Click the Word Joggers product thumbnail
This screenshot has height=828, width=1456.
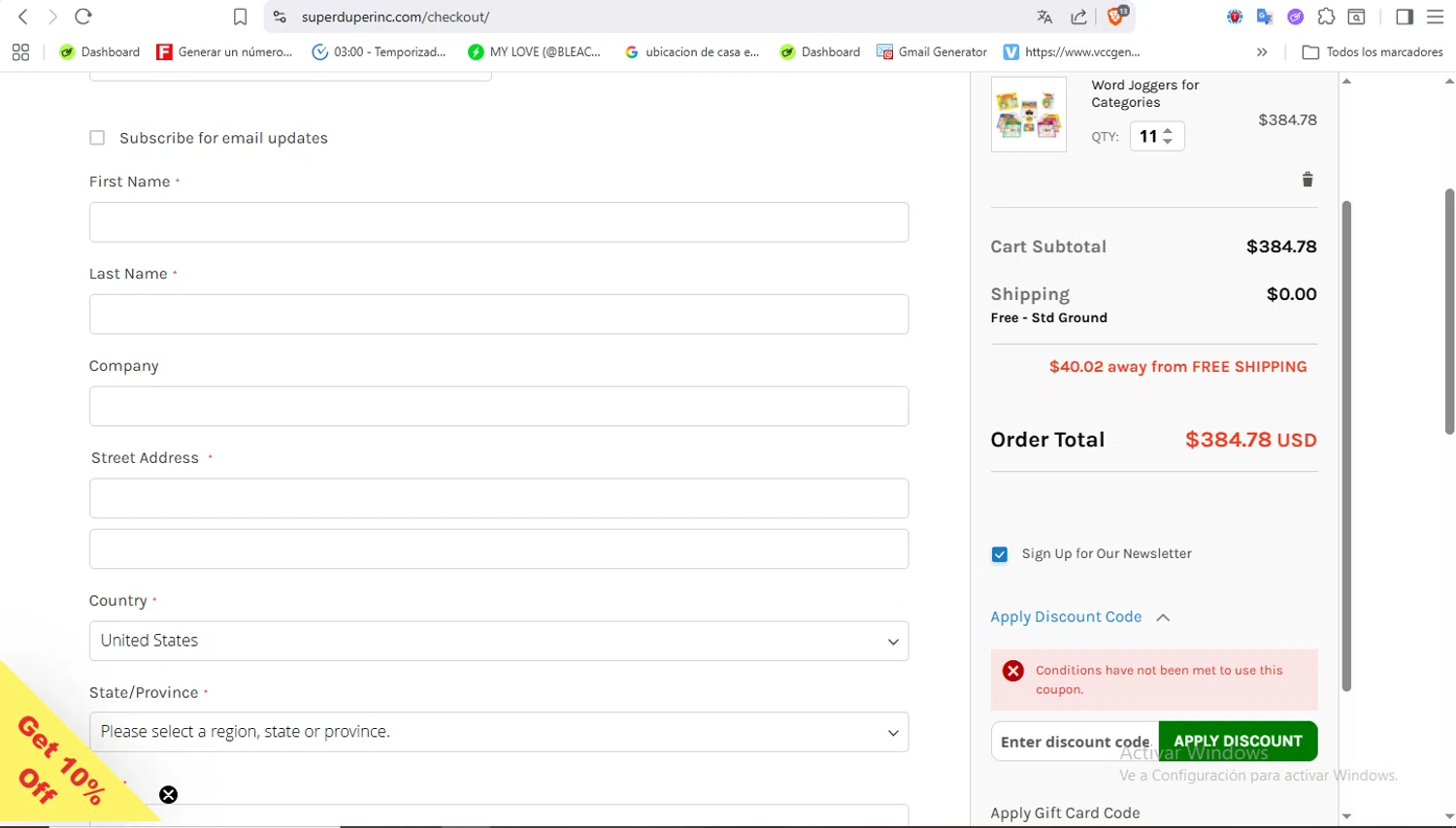click(x=1028, y=115)
